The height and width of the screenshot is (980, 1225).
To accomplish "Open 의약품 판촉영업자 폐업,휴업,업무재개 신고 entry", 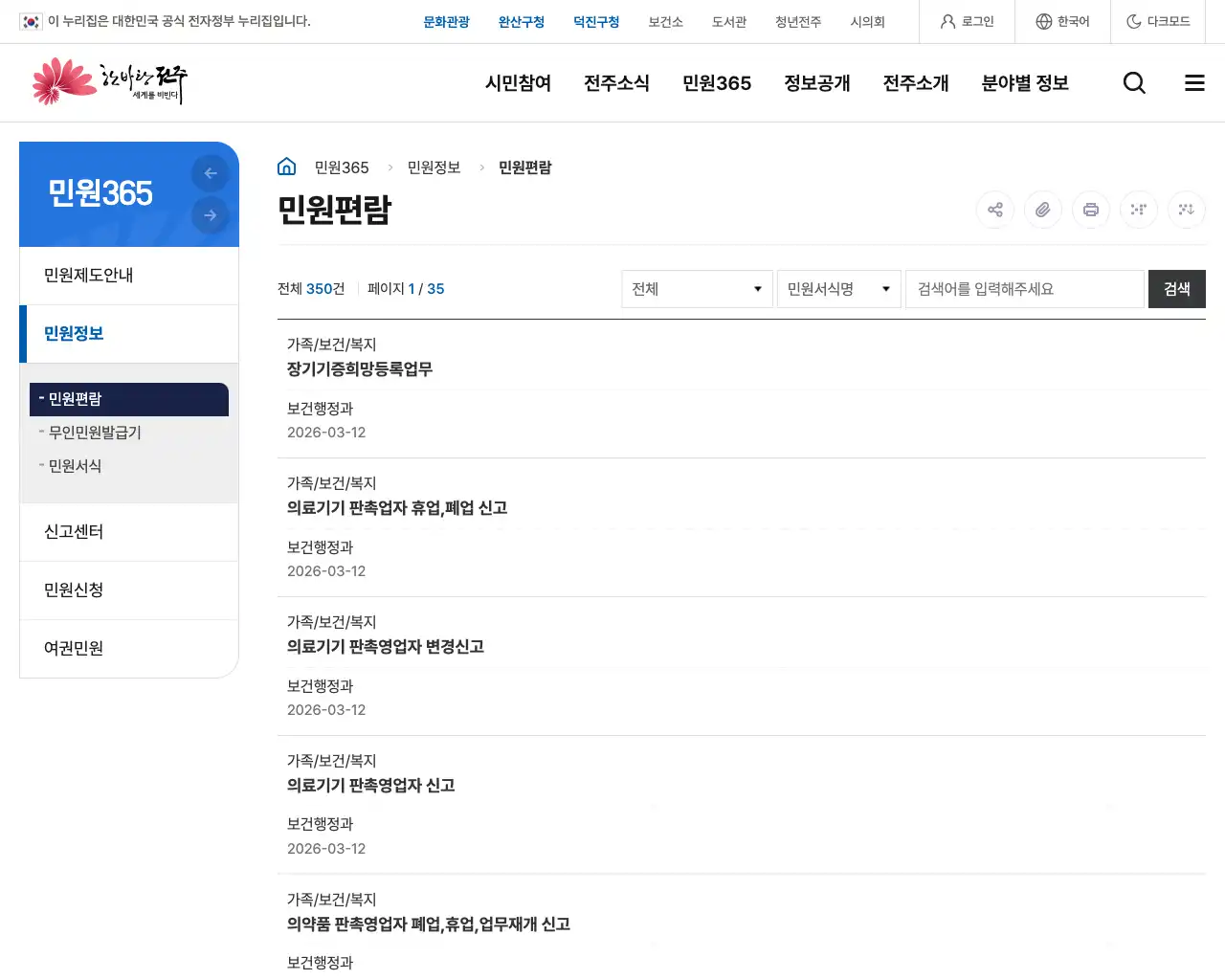I will (429, 924).
